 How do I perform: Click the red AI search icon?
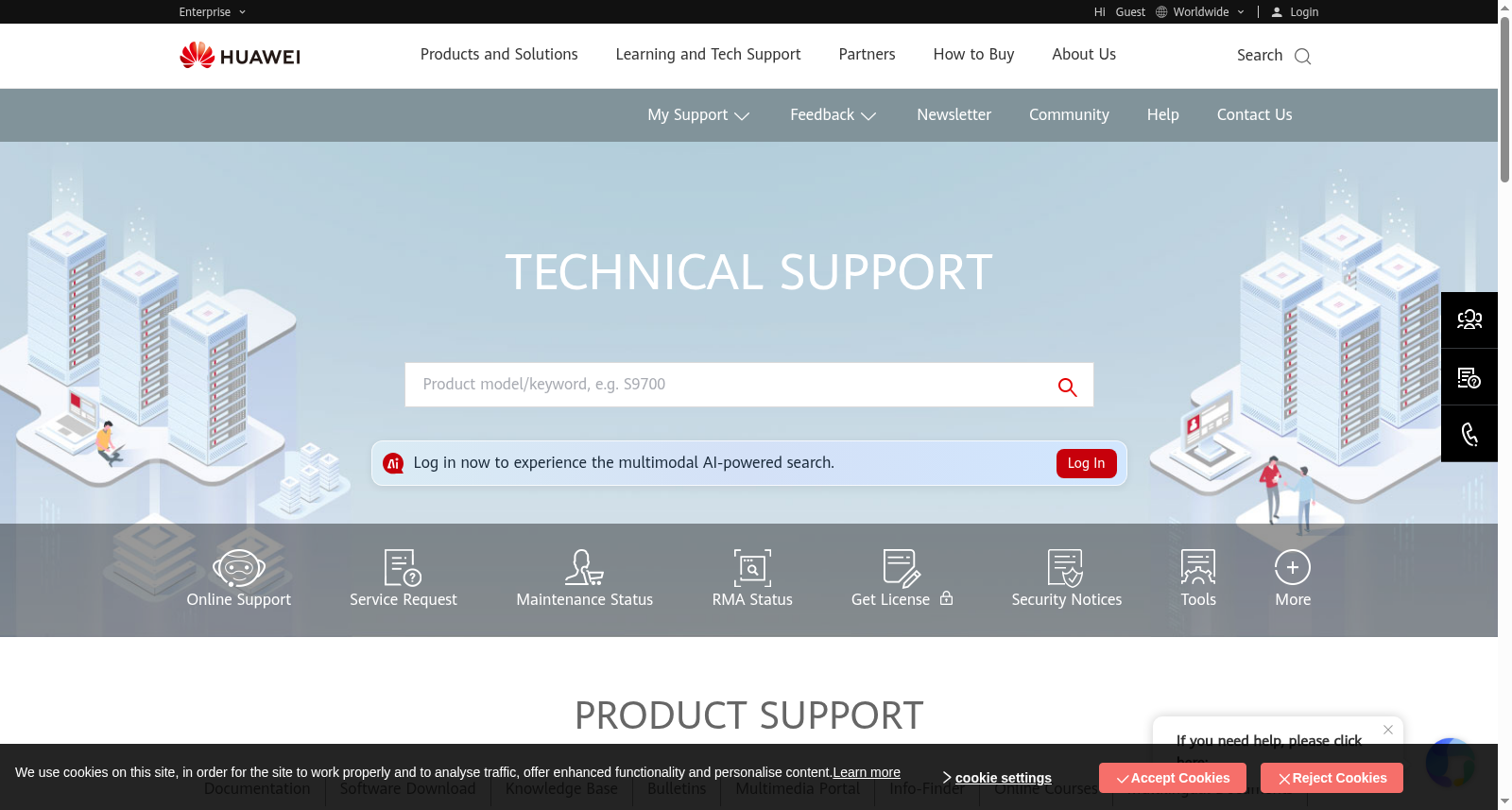click(x=393, y=463)
